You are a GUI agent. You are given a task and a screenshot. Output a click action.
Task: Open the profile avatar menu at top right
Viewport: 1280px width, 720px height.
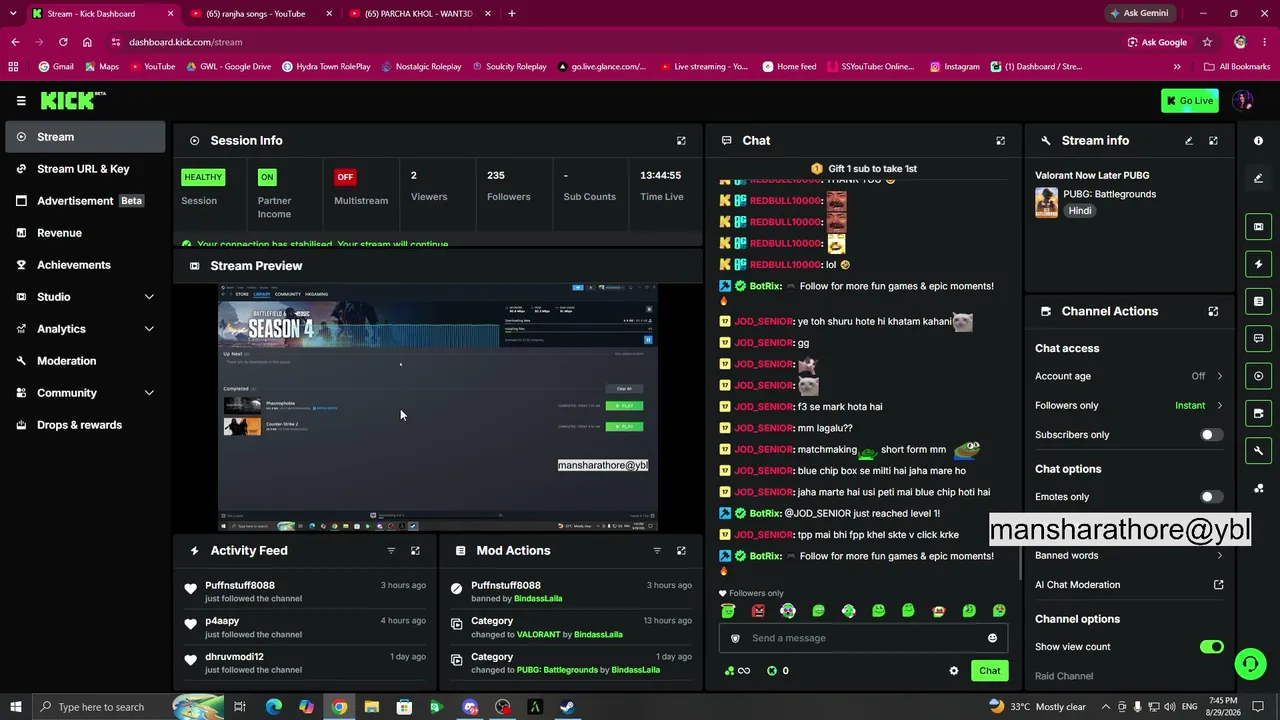click(x=1243, y=101)
